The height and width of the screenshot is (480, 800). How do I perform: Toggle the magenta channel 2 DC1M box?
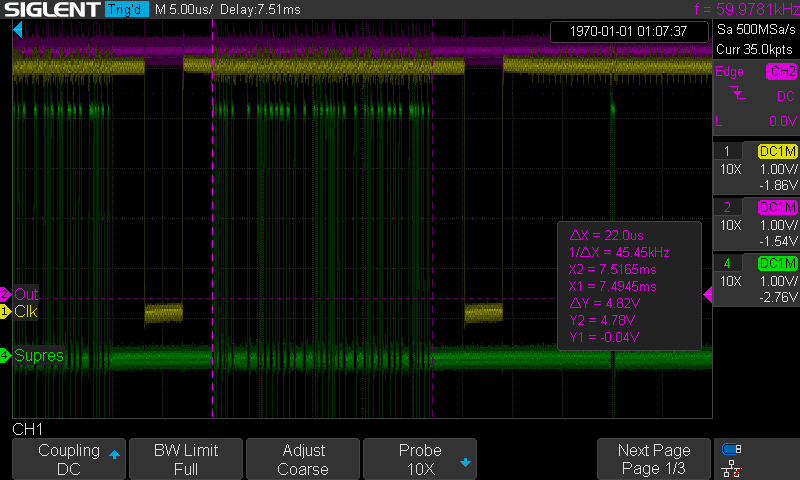[x=776, y=207]
